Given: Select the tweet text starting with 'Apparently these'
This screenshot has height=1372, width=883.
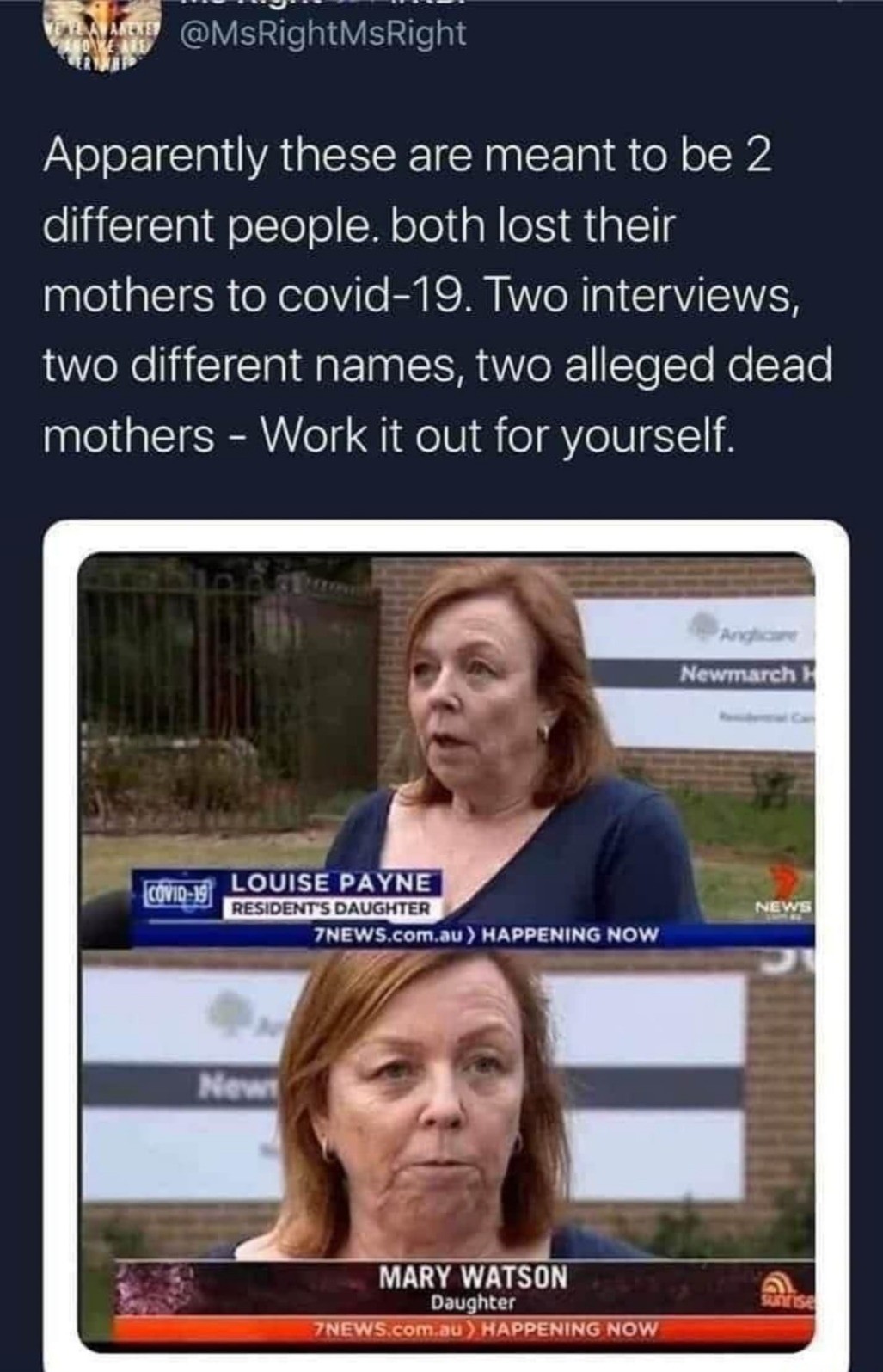Looking at the screenshot, I should (x=438, y=294).
